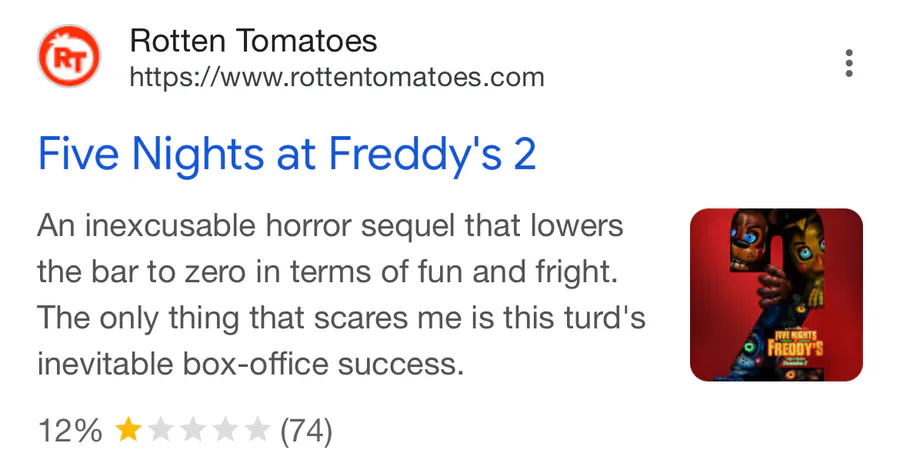
Task: Click the Rotten Tomatoes site name
Action: [x=253, y=41]
